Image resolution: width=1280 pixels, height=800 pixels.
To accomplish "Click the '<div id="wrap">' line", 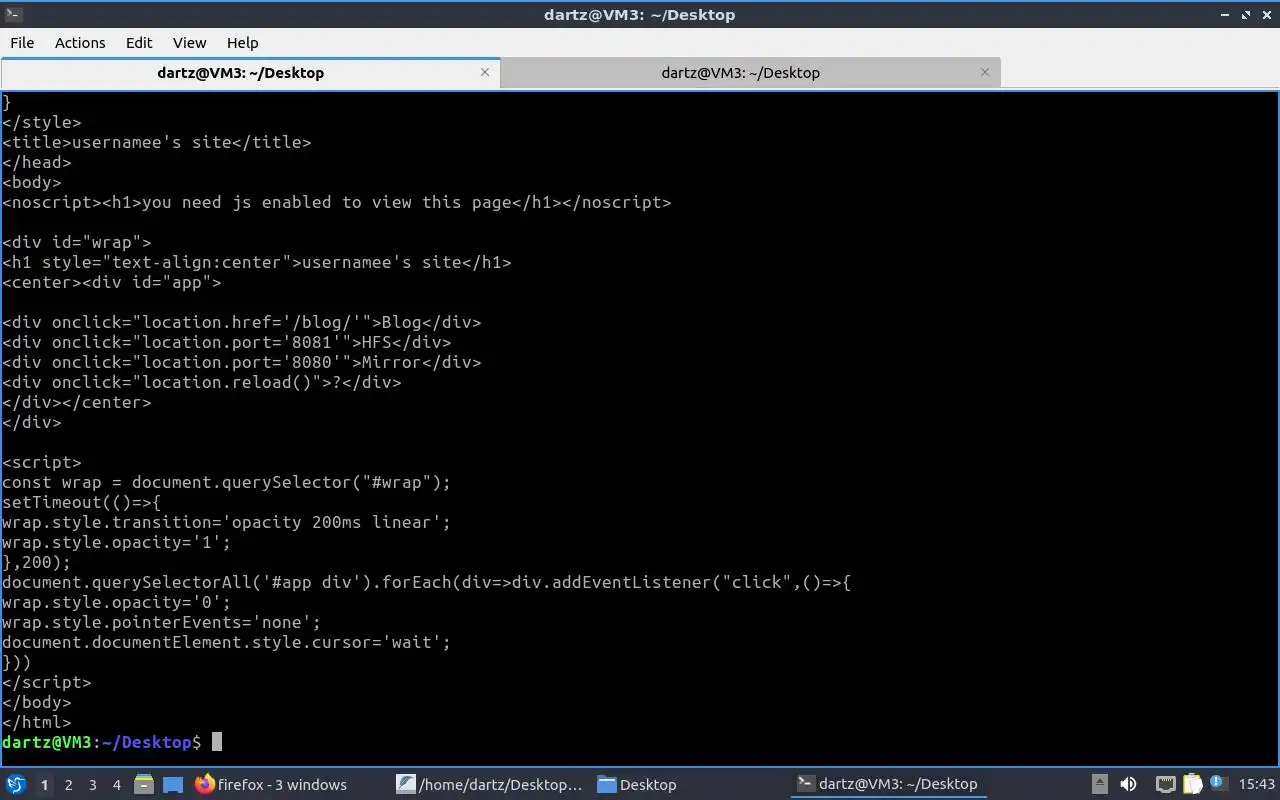I will [x=76, y=242].
